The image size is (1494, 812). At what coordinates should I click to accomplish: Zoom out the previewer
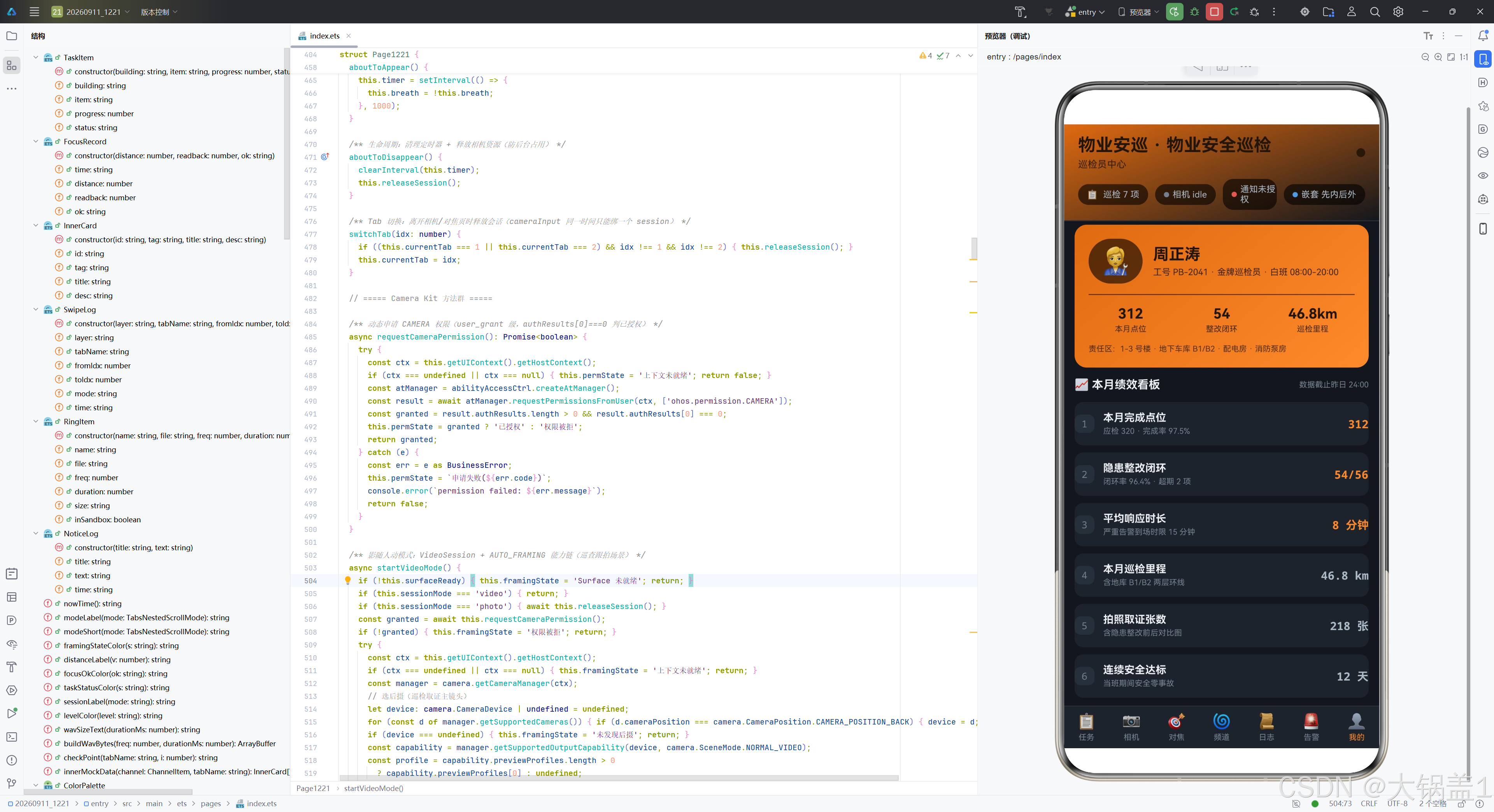[1425, 57]
